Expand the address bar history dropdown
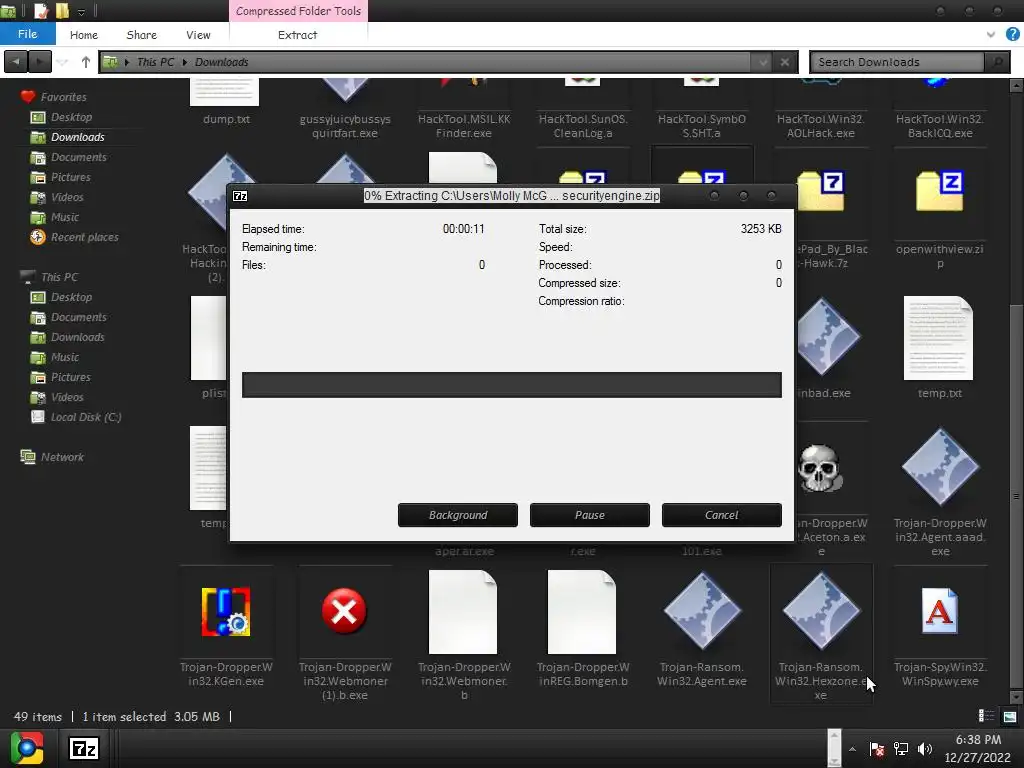 click(761, 62)
